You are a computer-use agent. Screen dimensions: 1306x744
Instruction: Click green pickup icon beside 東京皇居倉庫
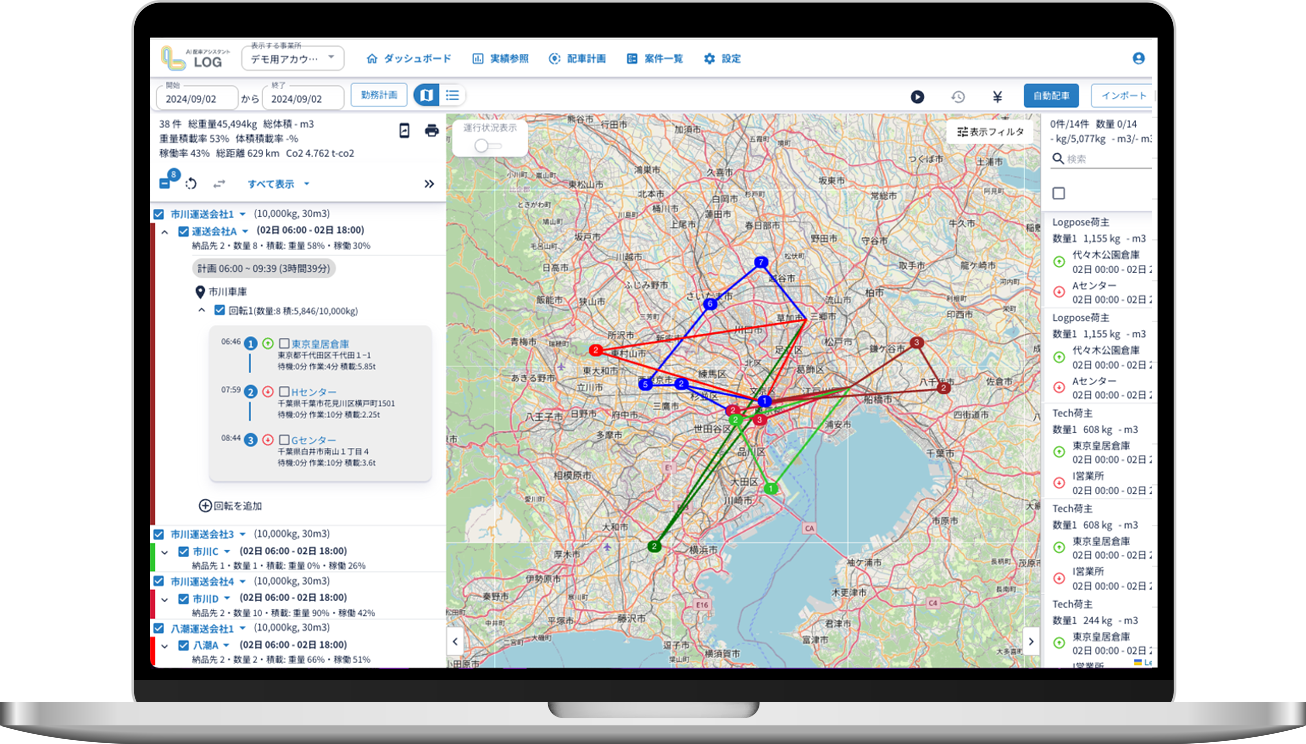(268, 343)
